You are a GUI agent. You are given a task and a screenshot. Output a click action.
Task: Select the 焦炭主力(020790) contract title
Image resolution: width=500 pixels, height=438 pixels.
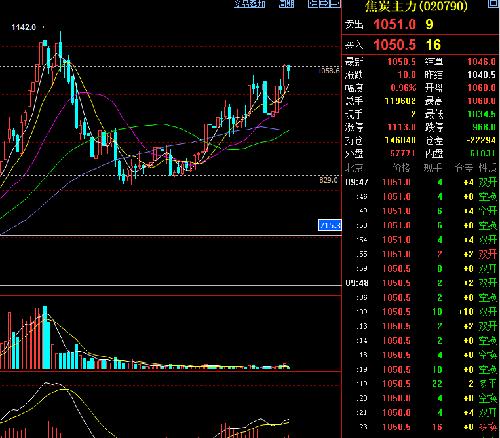[x=416, y=6]
